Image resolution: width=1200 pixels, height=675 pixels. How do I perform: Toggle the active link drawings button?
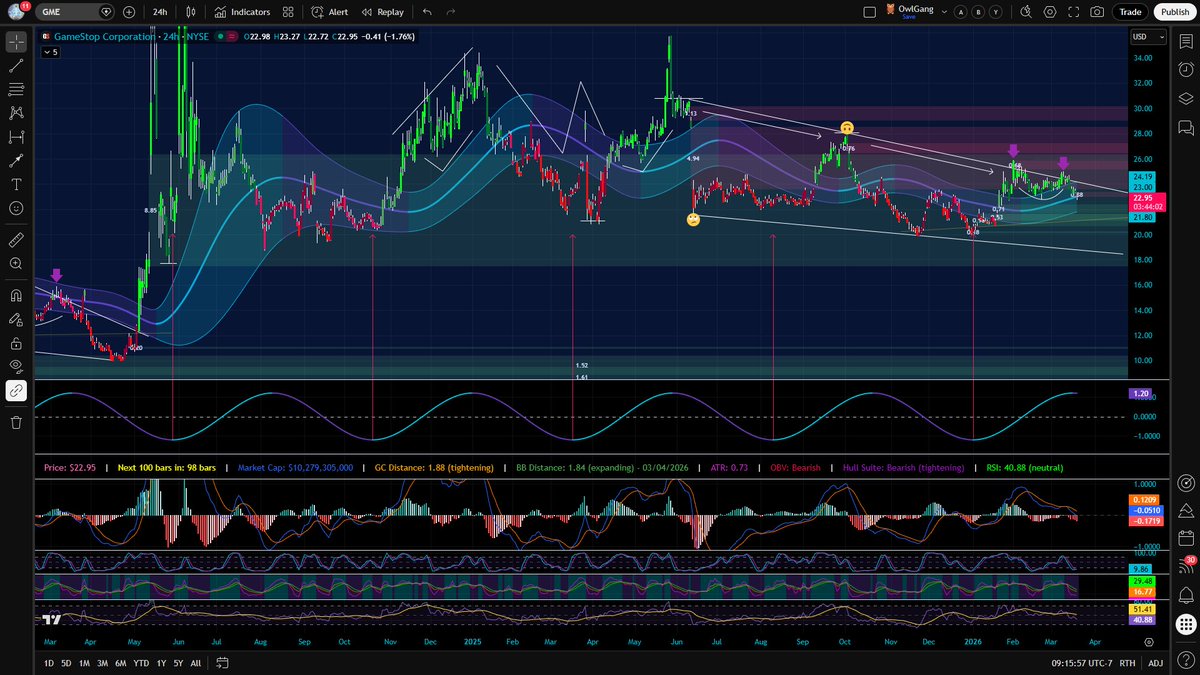click(16, 391)
